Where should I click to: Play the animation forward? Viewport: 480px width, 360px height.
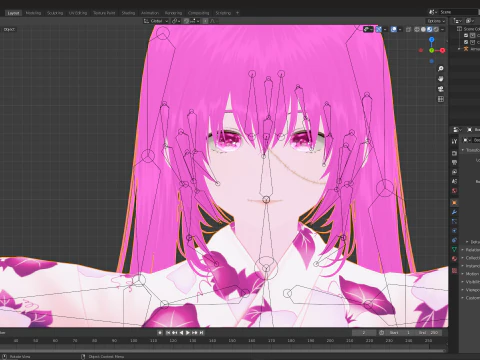[188, 333]
